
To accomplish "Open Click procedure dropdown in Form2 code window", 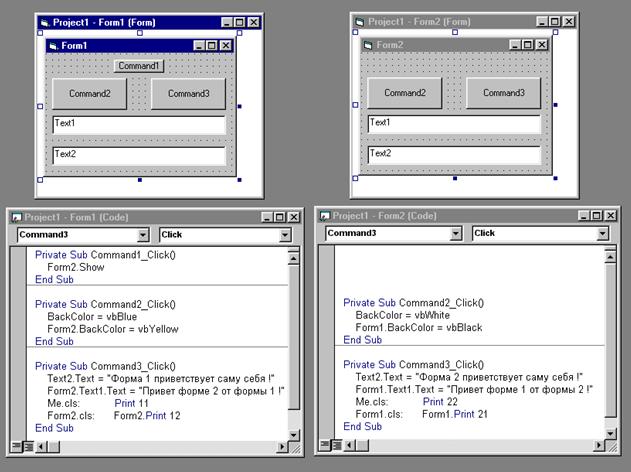I will tap(602, 233).
